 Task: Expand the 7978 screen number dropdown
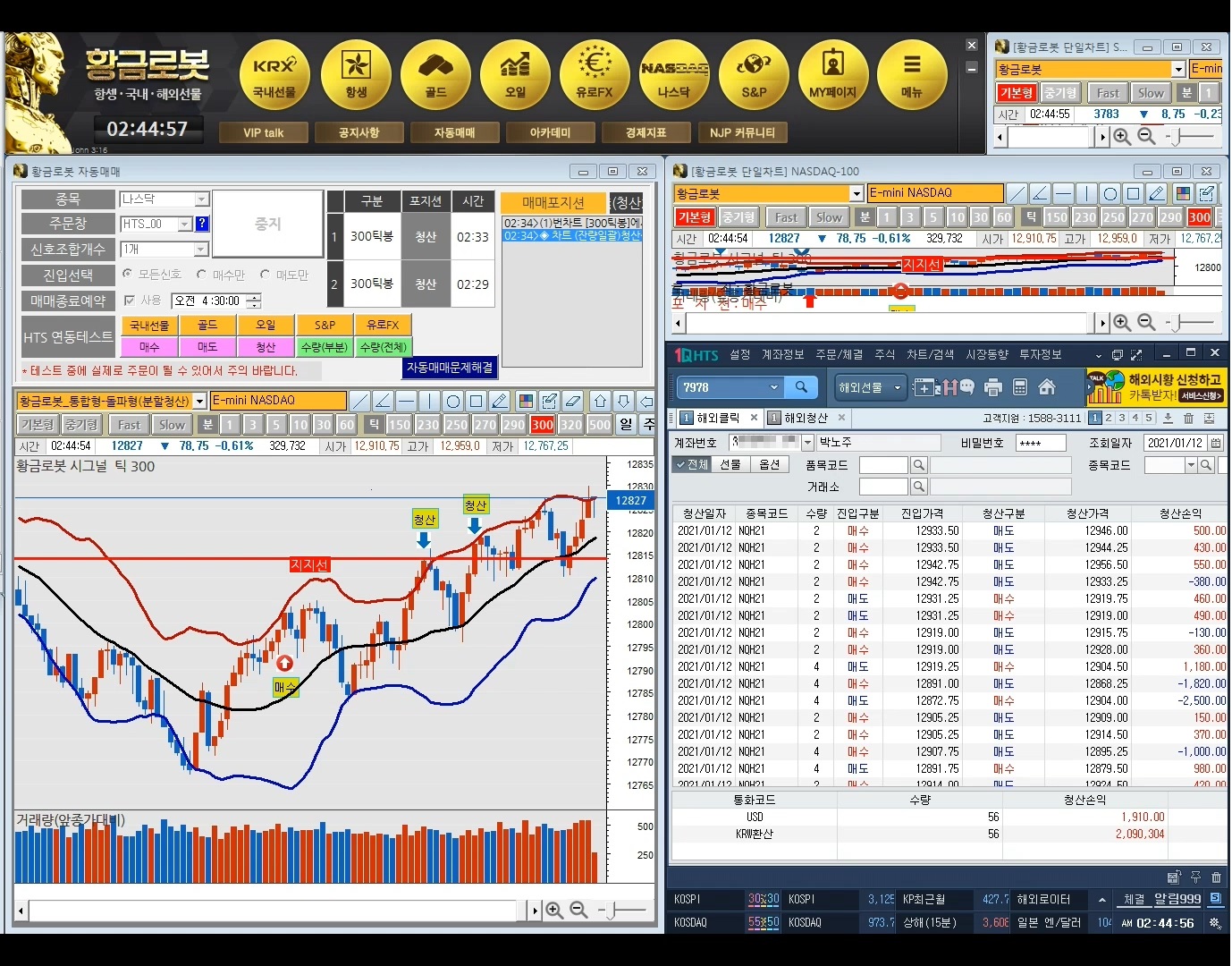pos(774,387)
